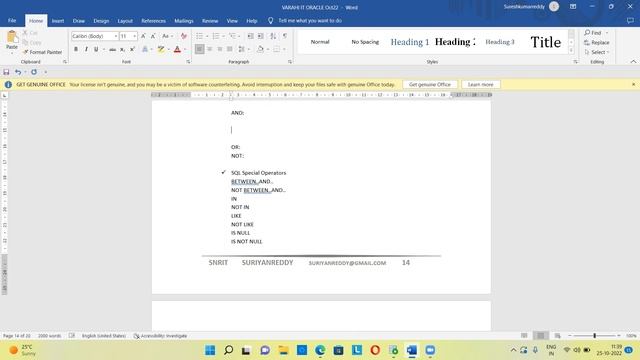
Task: Switch to the Design tab
Action: (101, 21)
